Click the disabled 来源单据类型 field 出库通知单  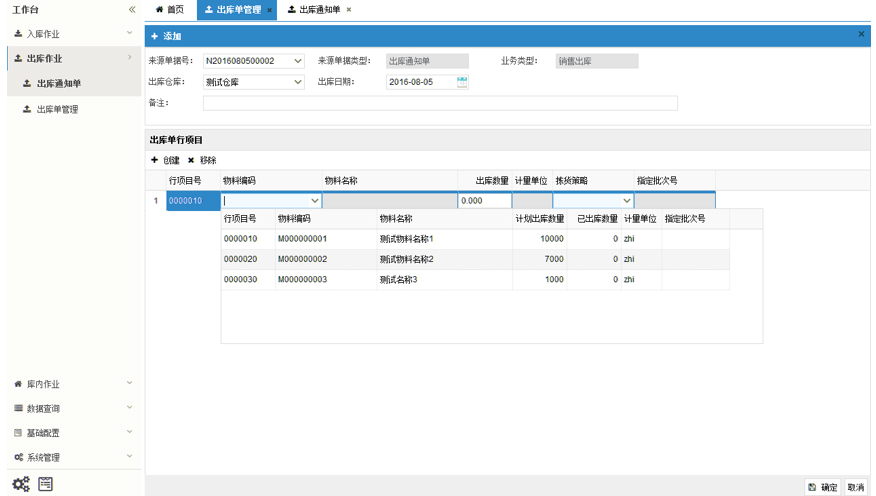(427, 61)
